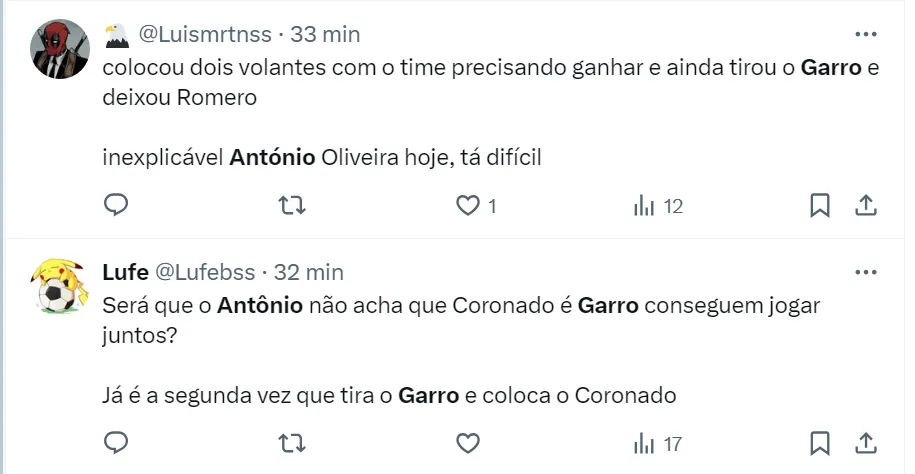View analytics for the Luismrtnss tweet

[x=645, y=206]
